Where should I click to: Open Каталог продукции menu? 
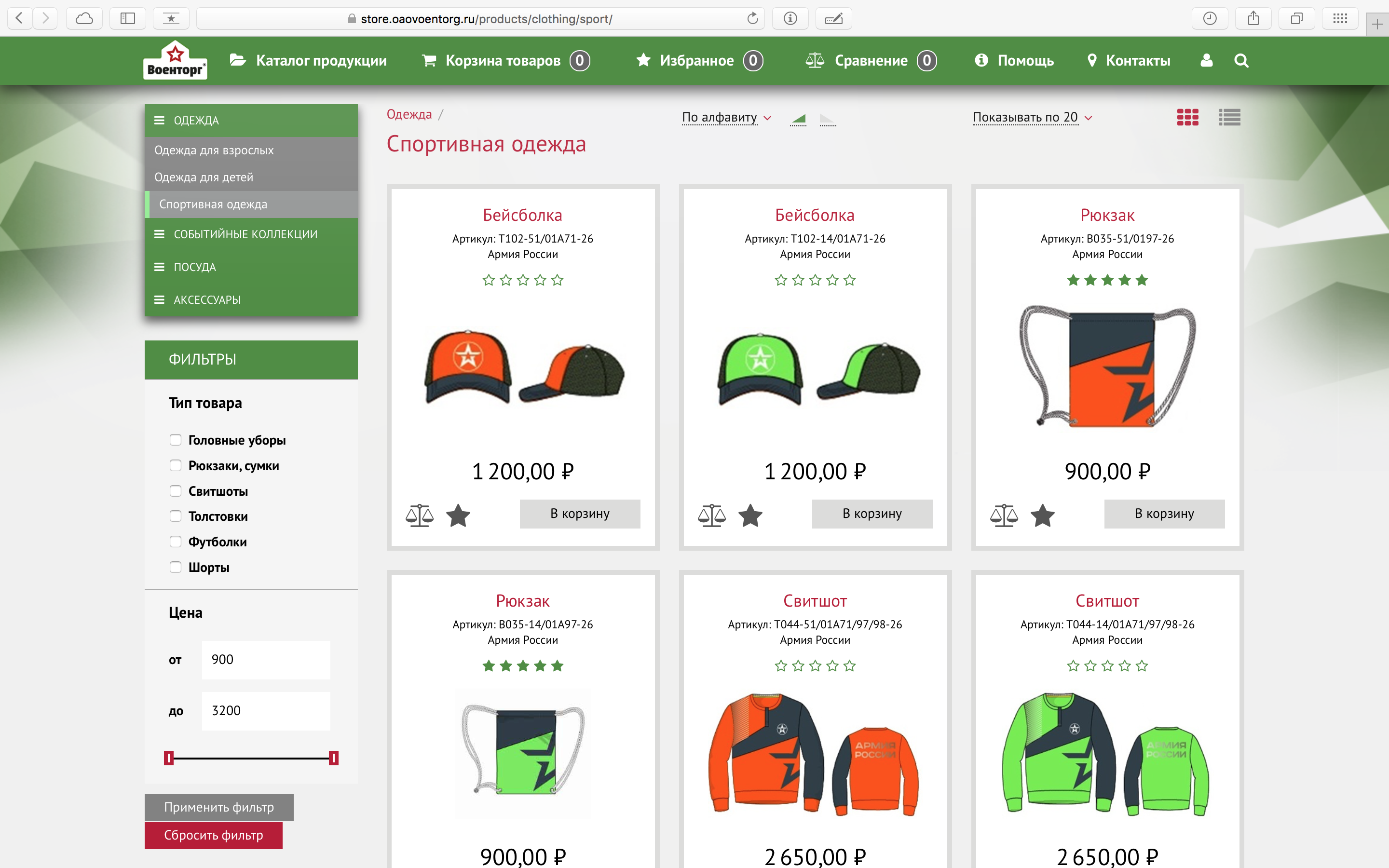(x=308, y=60)
